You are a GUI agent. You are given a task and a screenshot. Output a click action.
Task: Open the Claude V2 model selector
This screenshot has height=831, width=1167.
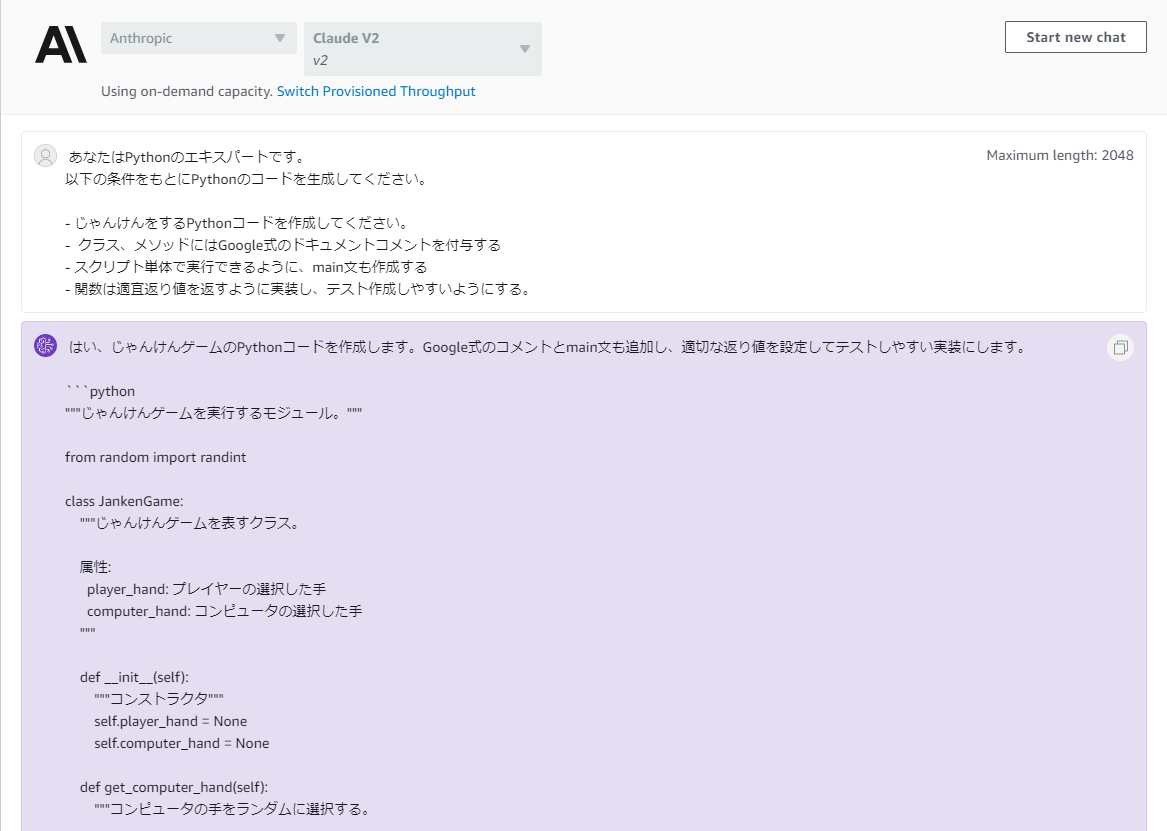[x=420, y=48]
